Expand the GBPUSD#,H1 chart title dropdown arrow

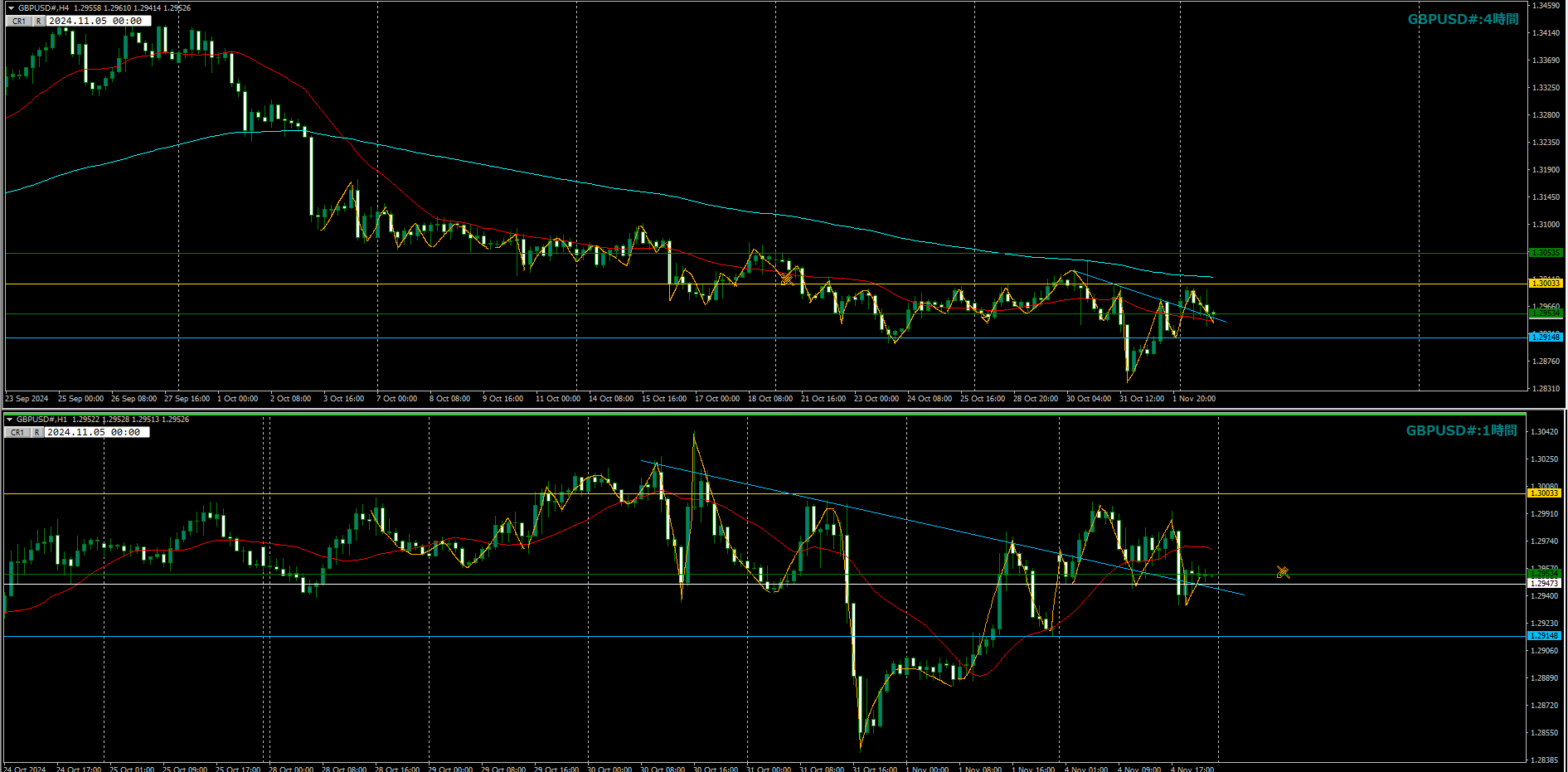click(x=10, y=420)
